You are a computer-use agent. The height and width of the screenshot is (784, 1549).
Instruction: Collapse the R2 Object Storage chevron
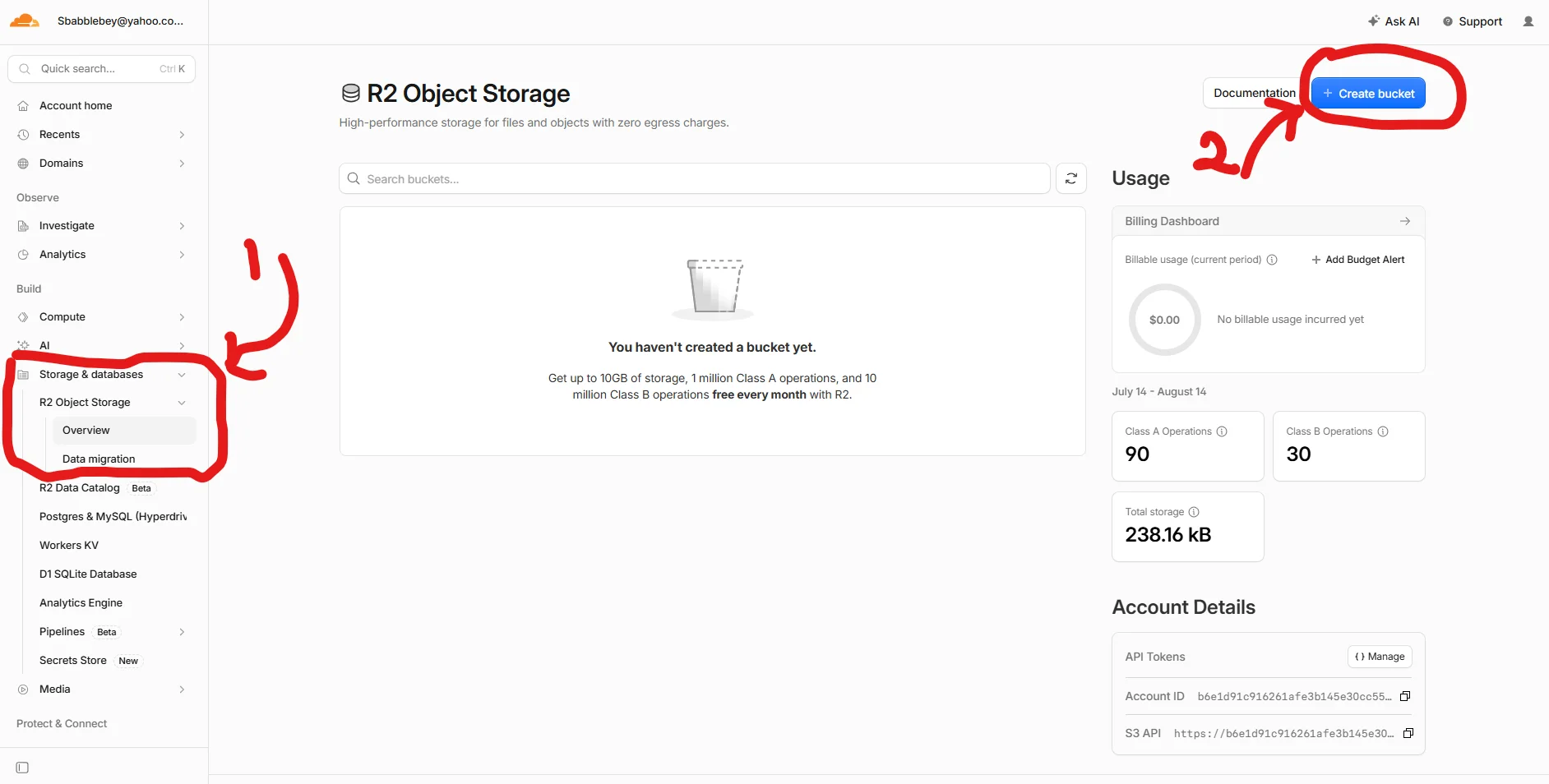[x=182, y=403]
